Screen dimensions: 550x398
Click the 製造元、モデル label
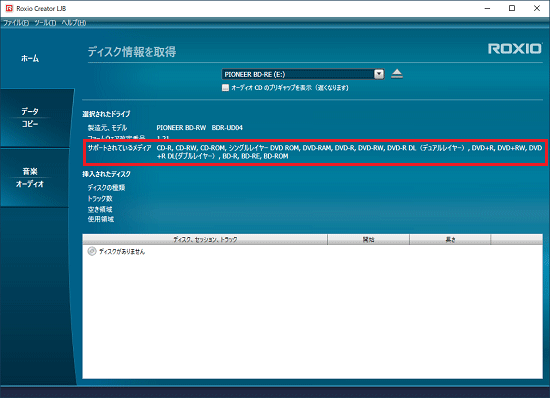[107, 128]
